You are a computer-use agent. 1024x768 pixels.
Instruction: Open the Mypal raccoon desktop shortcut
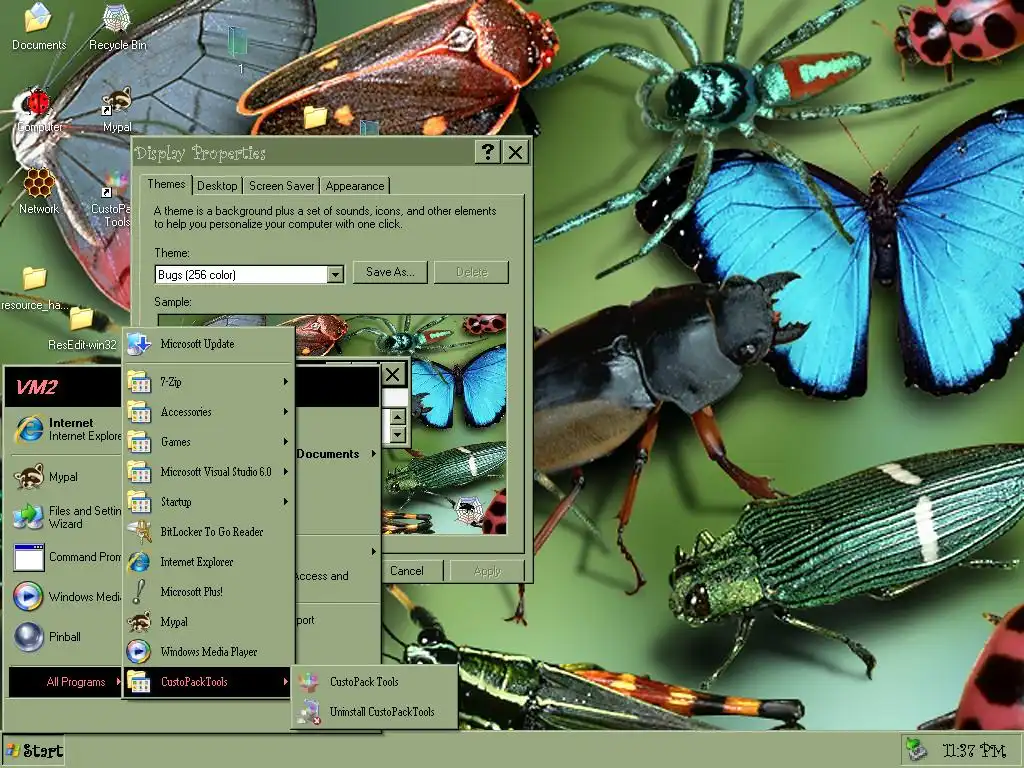117,110
